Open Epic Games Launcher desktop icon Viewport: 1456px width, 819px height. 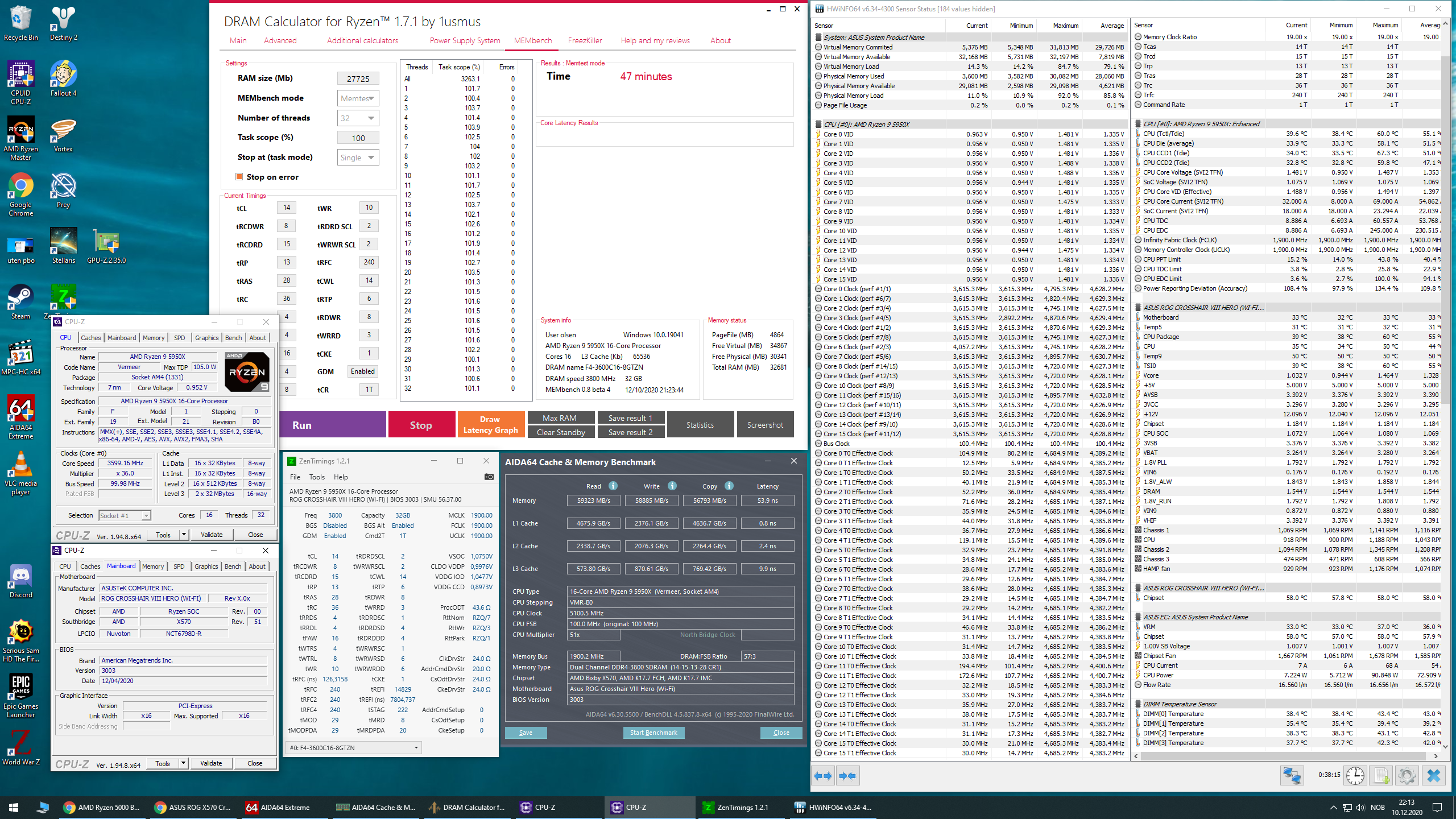coord(20,696)
